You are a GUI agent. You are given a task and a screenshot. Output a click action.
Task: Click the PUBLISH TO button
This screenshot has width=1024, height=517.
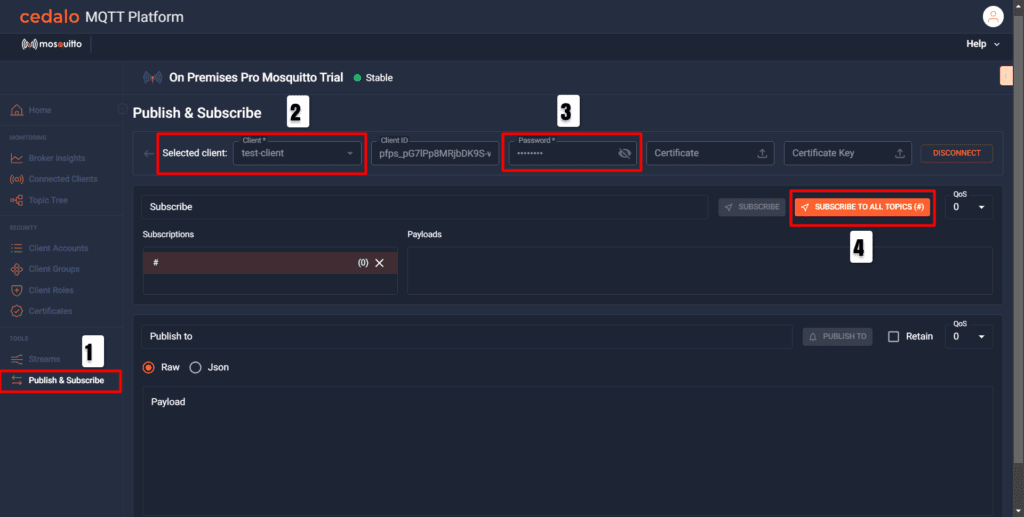click(837, 336)
